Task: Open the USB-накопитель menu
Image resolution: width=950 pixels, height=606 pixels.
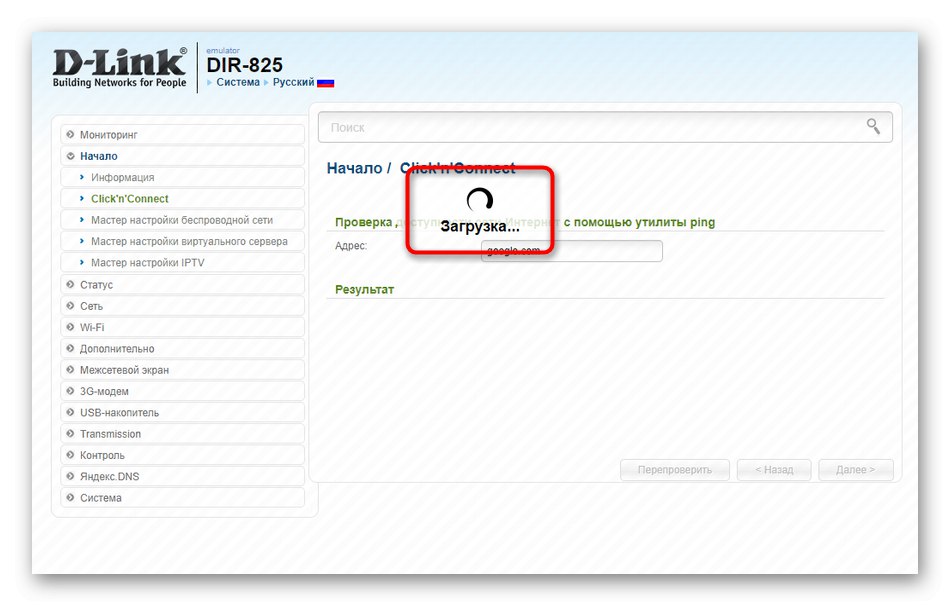Action: [182, 412]
